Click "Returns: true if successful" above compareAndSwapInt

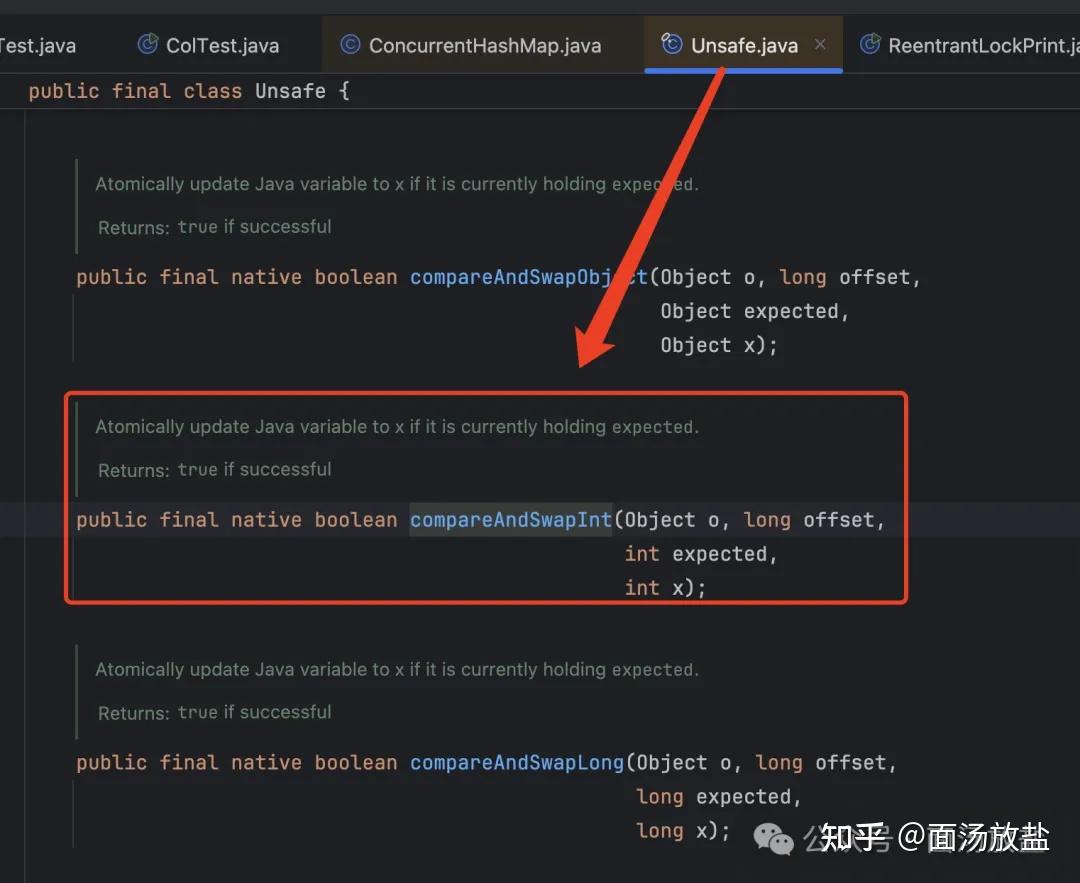(214, 470)
